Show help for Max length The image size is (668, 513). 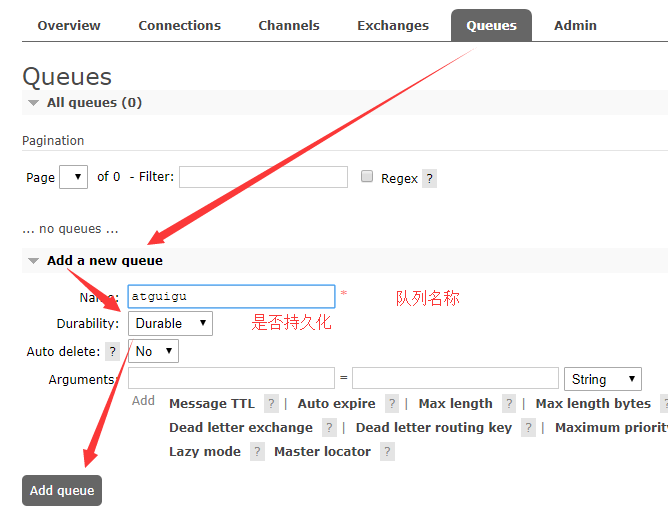coord(509,403)
